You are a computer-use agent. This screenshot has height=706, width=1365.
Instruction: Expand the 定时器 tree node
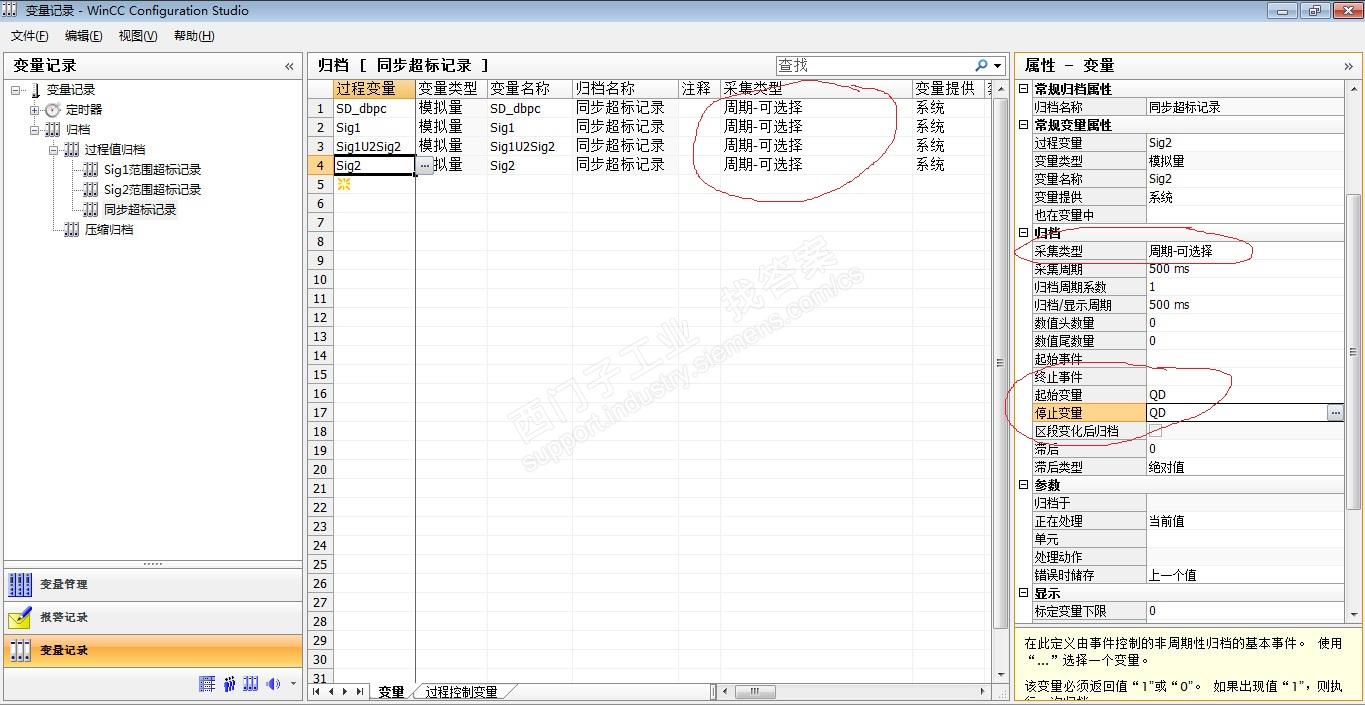click(x=34, y=110)
